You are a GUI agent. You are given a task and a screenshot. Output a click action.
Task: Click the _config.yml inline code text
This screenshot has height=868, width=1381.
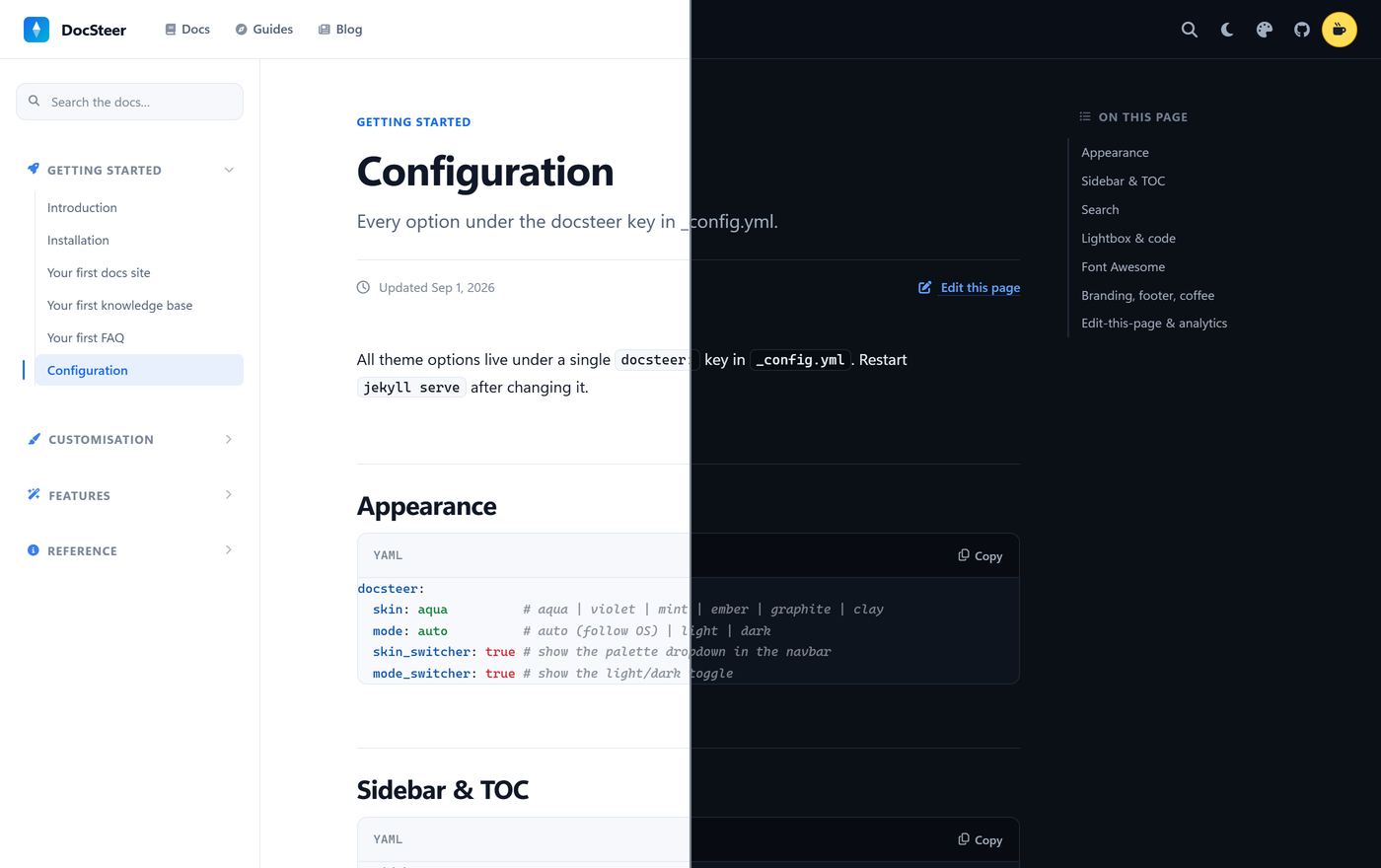800,360
